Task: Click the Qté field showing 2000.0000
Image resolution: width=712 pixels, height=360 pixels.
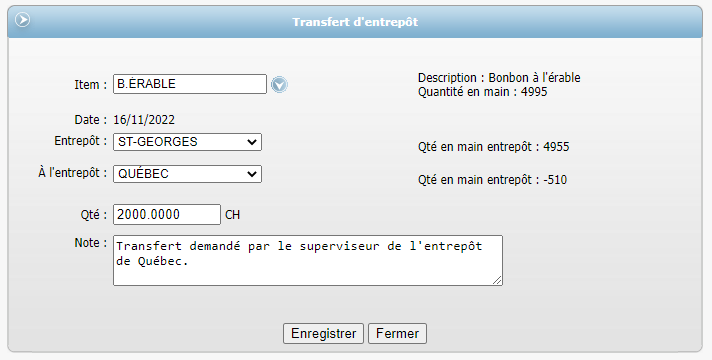Action: click(x=167, y=214)
